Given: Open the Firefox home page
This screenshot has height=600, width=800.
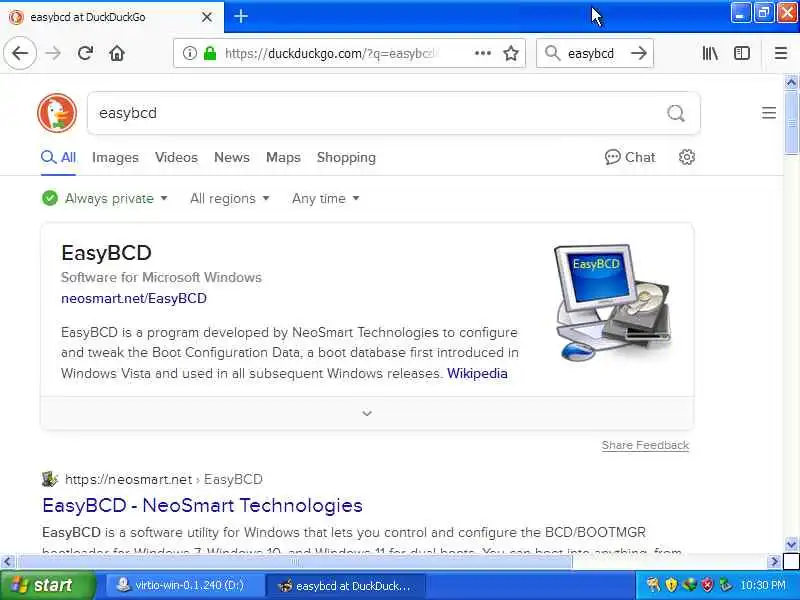Looking at the screenshot, I should [x=117, y=53].
